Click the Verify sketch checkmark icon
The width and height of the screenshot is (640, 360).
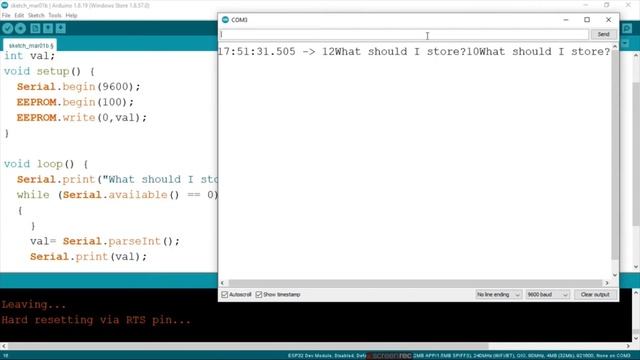[8, 28]
